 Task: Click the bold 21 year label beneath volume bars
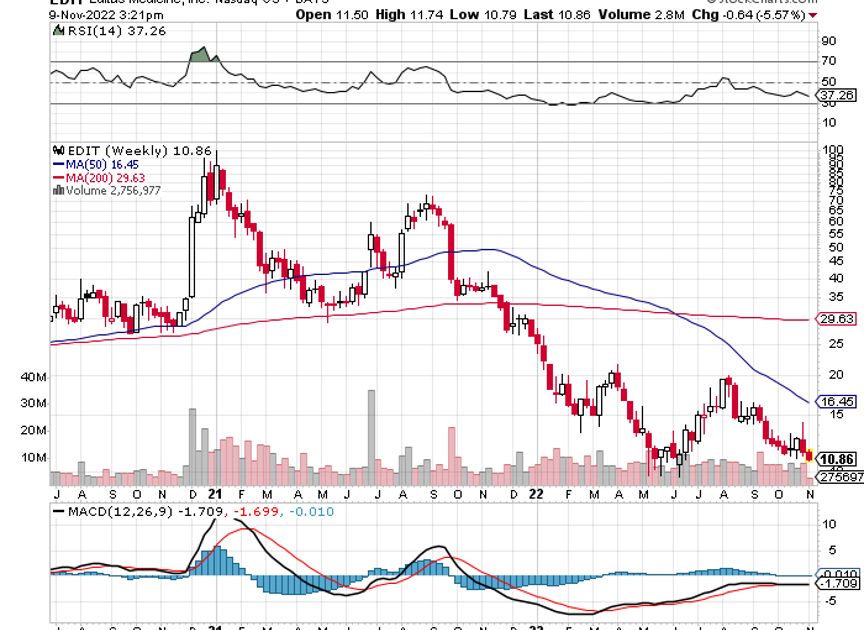215,494
